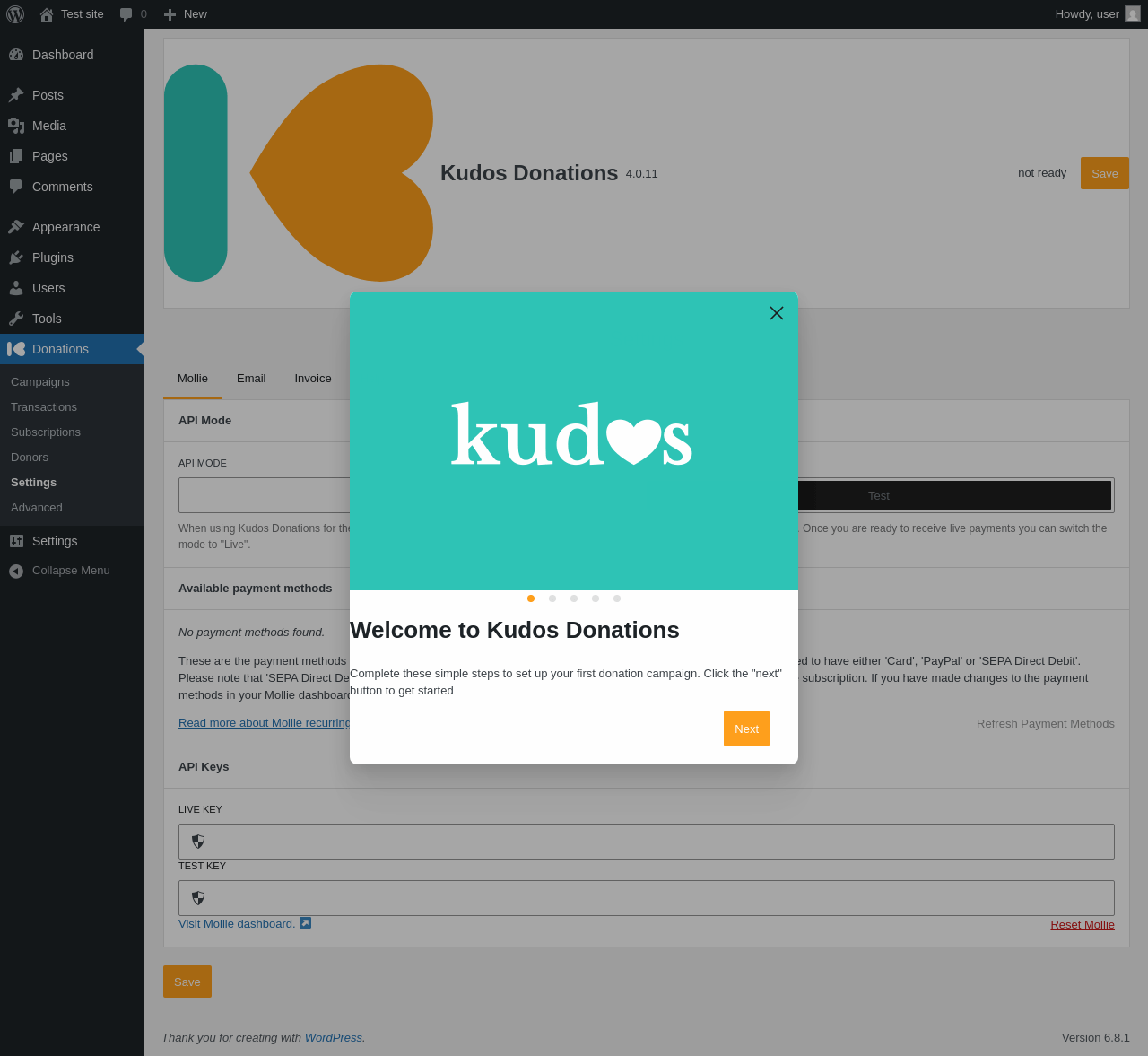Open the Mollie settings tab
The image size is (1148, 1056).
(193, 379)
